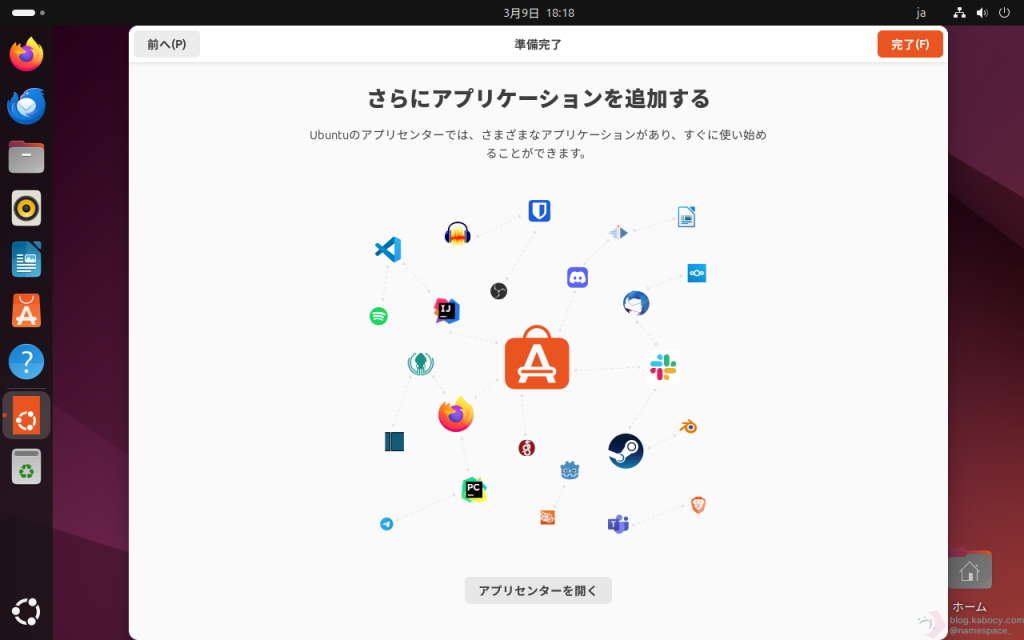Launch Thunderbird mail from the dock
Viewport: 1024px width, 640px height.
point(27,106)
